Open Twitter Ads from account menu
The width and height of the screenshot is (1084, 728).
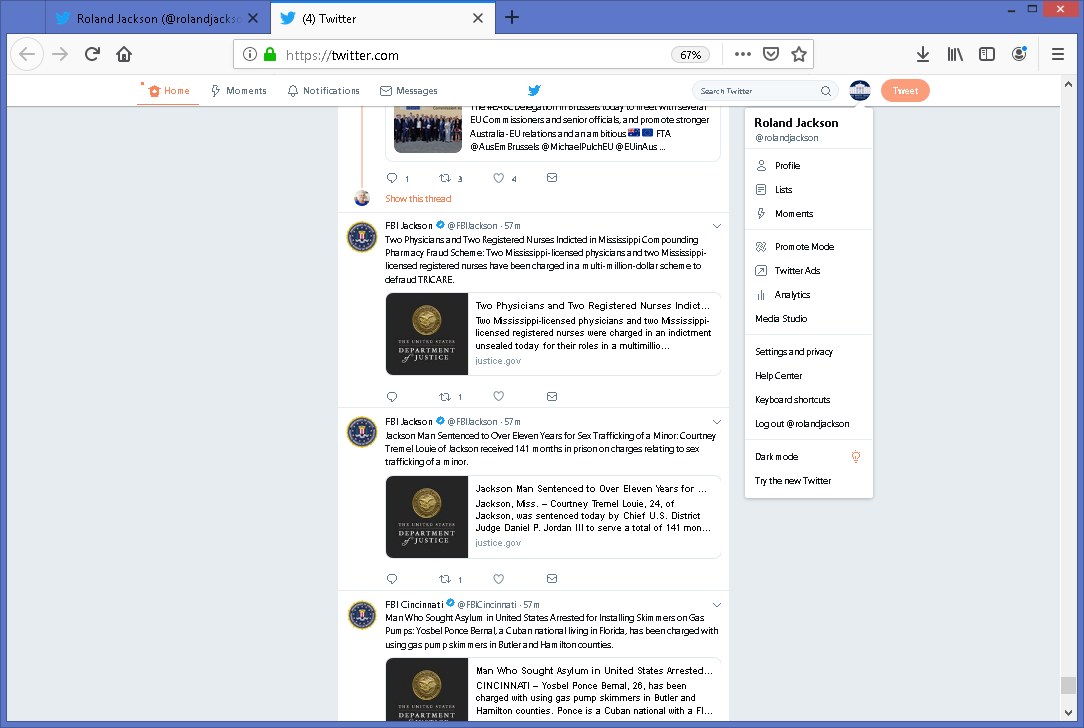808,271
